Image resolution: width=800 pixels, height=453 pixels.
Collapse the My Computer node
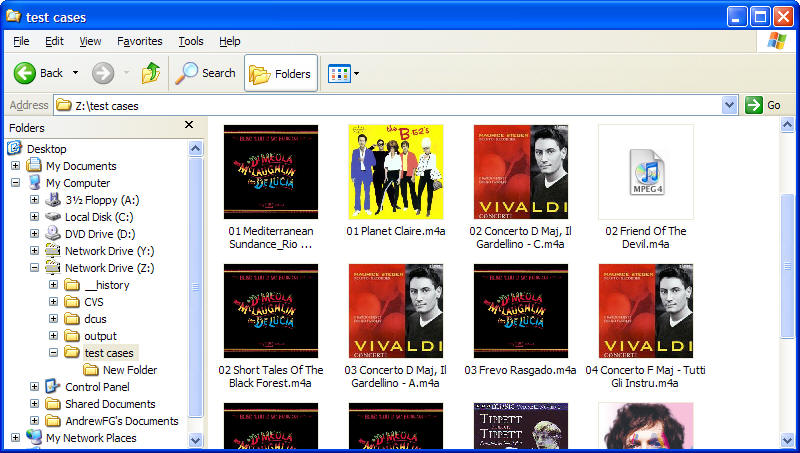pyautogui.click(x=15, y=182)
